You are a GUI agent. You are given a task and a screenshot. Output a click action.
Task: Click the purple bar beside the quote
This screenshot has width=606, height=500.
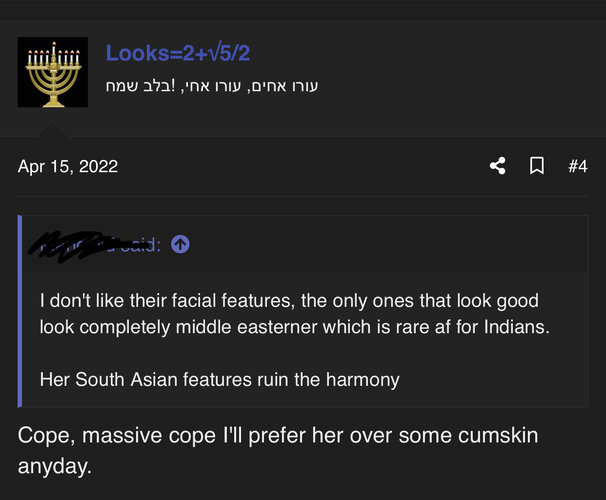(20, 311)
